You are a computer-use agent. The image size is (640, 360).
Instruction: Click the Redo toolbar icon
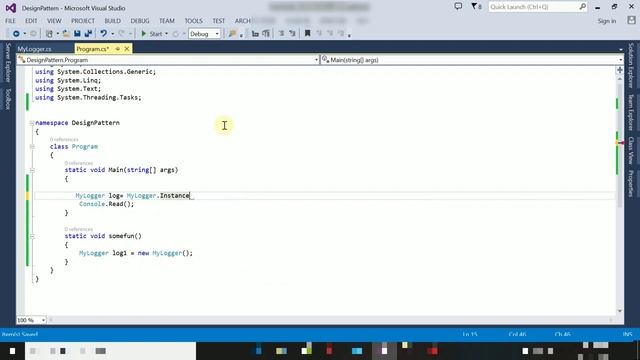[x=121, y=34]
